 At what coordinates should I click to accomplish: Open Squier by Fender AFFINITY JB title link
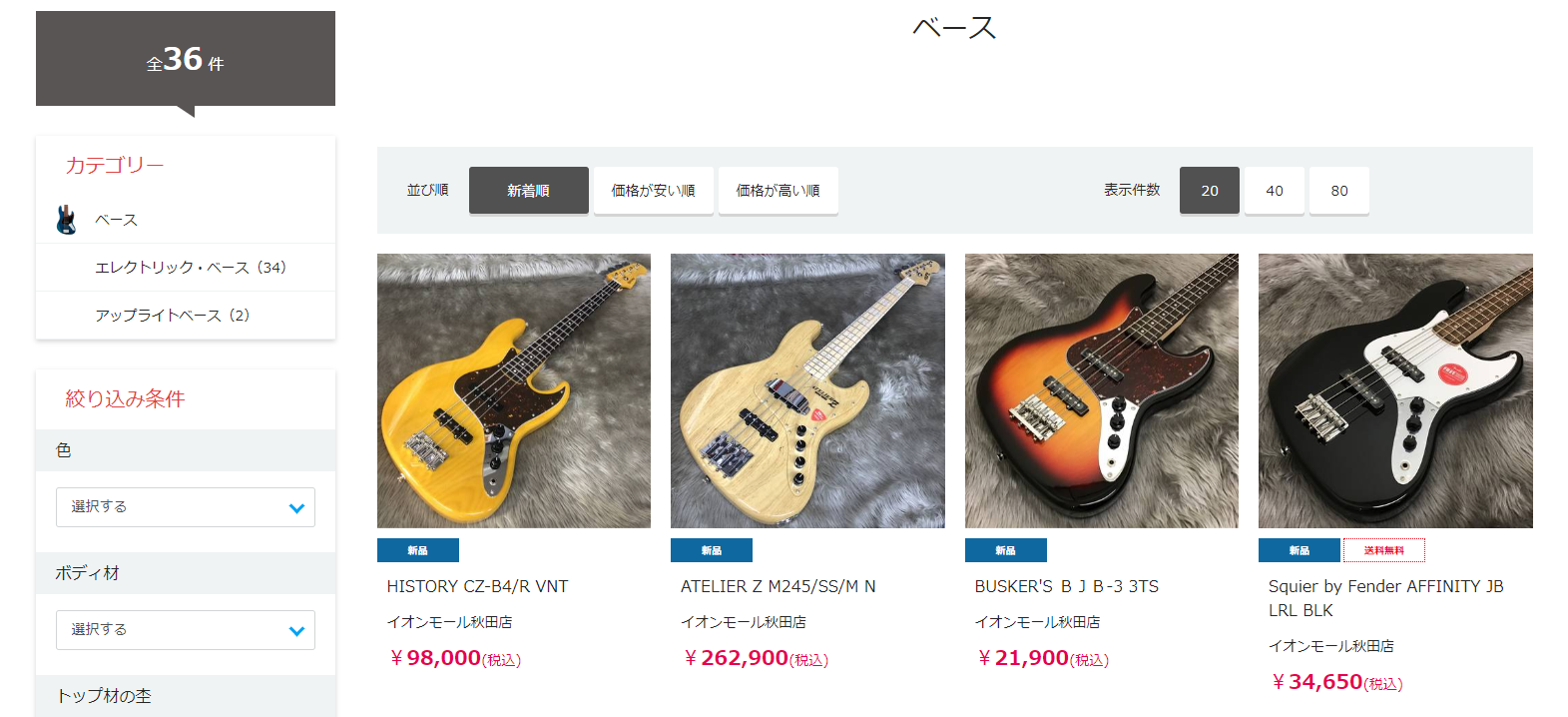(1386, 598)
